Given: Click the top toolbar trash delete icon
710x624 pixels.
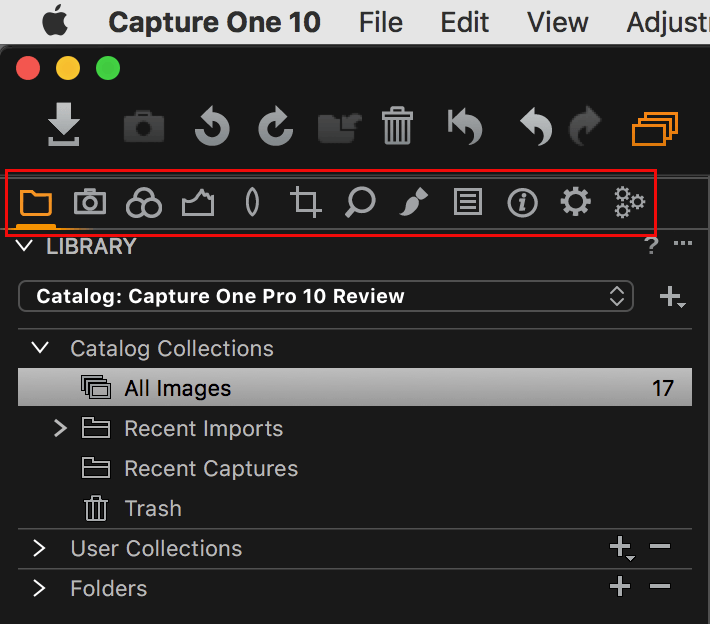Looking at the screenshot, I should [398, 125].
